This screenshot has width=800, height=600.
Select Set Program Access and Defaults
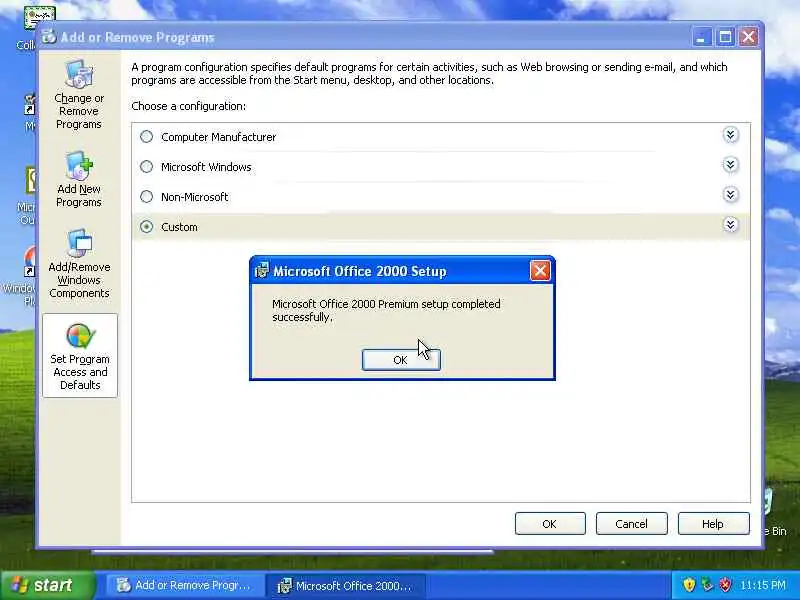pos(80,356)
